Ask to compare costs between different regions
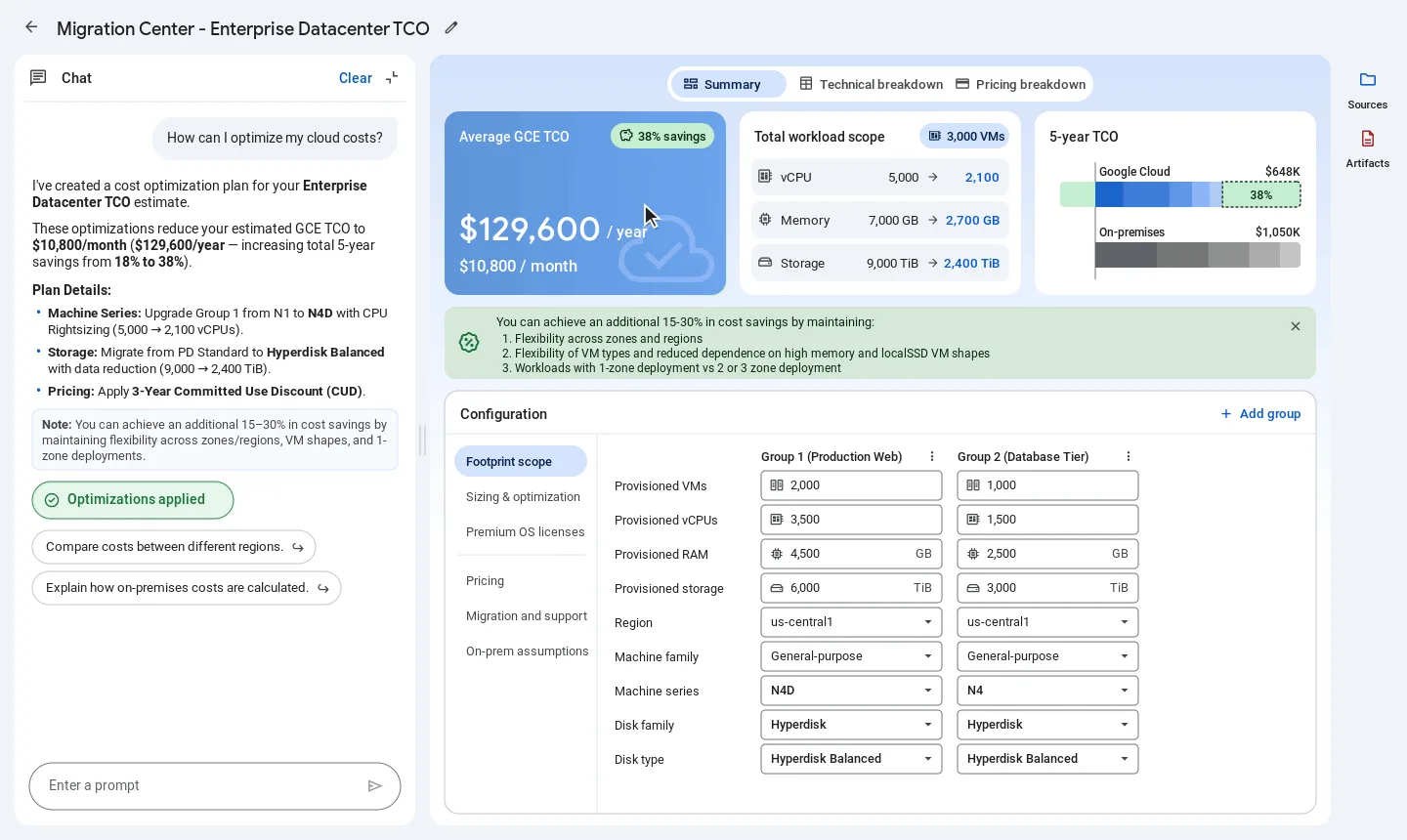The height and width of the screenshot is (840, 1407). [x=174, y=547]
